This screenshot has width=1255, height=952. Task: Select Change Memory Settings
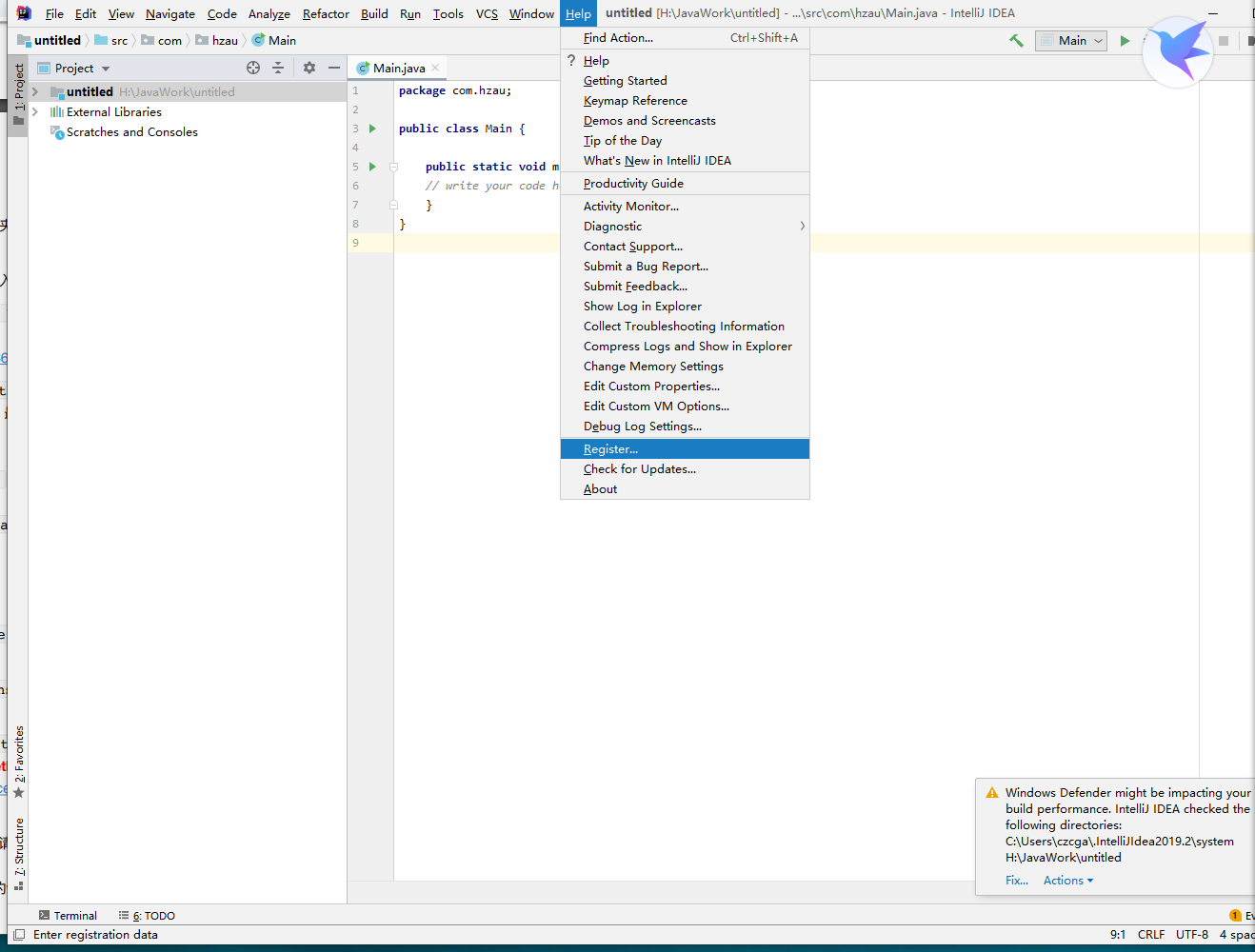(685, 367)
